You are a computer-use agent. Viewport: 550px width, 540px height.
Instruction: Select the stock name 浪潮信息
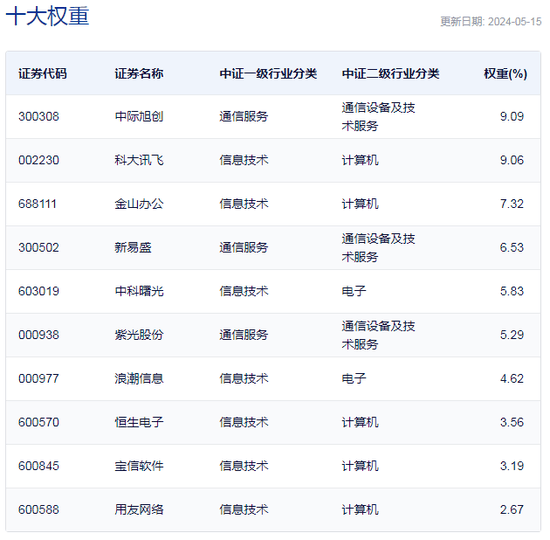(139, 379)
